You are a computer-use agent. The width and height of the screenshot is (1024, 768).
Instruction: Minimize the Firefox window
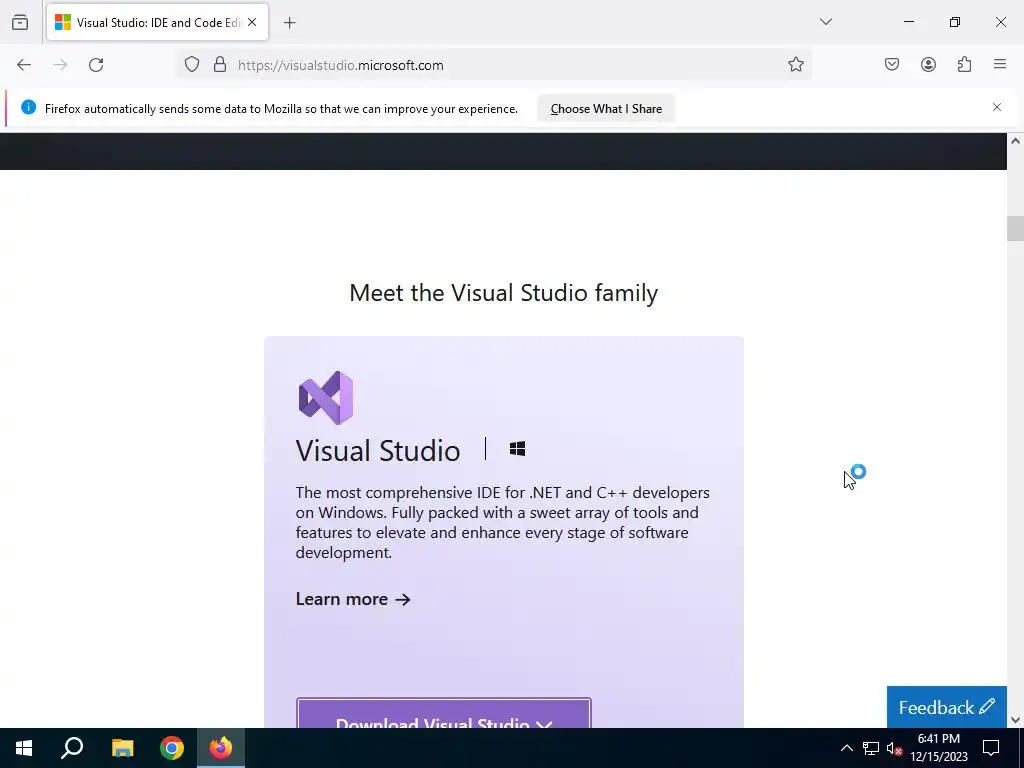[x=908, y=22]
